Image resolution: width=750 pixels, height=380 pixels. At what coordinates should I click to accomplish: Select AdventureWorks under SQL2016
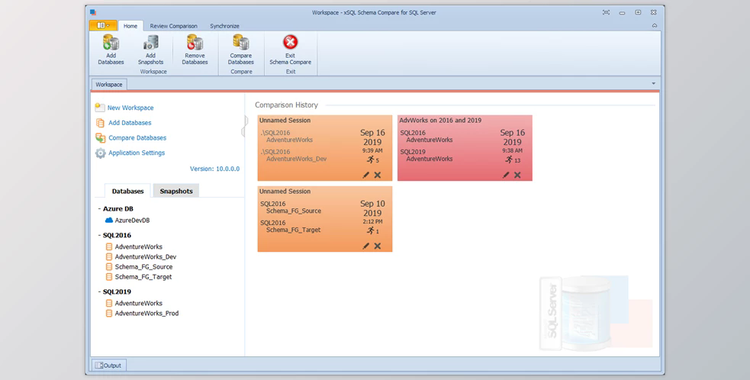pos(138,246)
